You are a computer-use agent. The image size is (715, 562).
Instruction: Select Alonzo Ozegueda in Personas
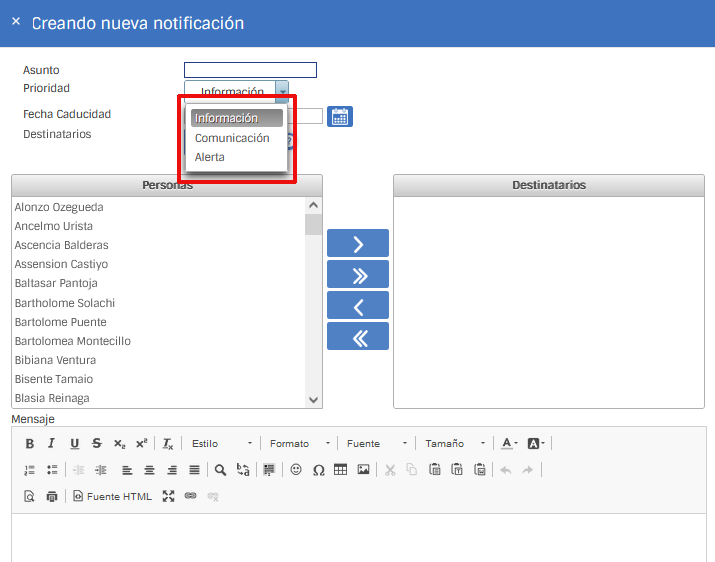[159, 207]
